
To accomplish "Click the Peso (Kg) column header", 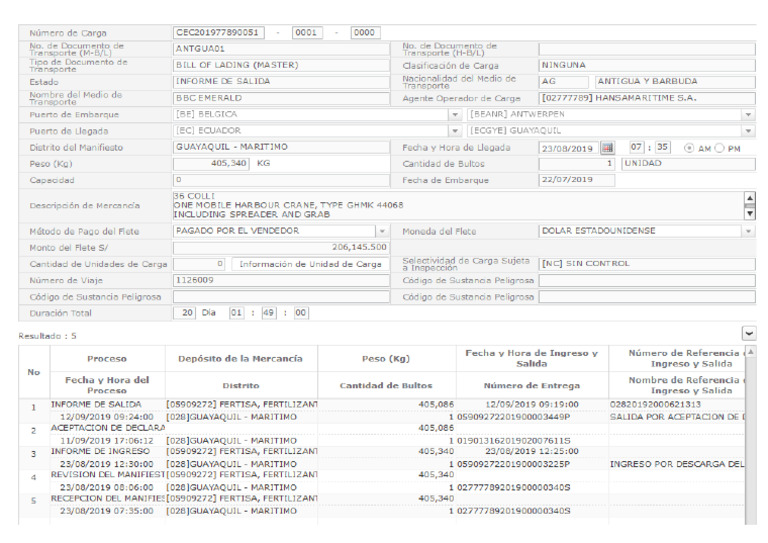I will pos(386,359).
